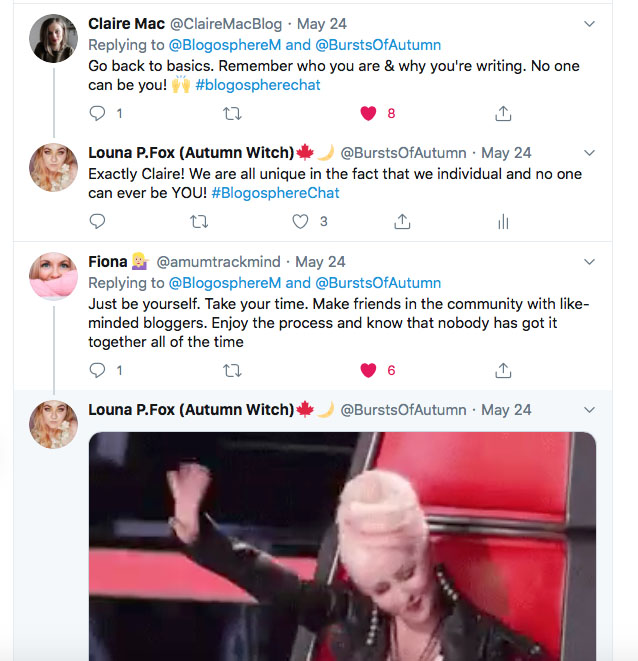Retweet Claire Mac's tweet
Image resolution: width=638 pixels, height=661 pixels.
pos(233,113)
